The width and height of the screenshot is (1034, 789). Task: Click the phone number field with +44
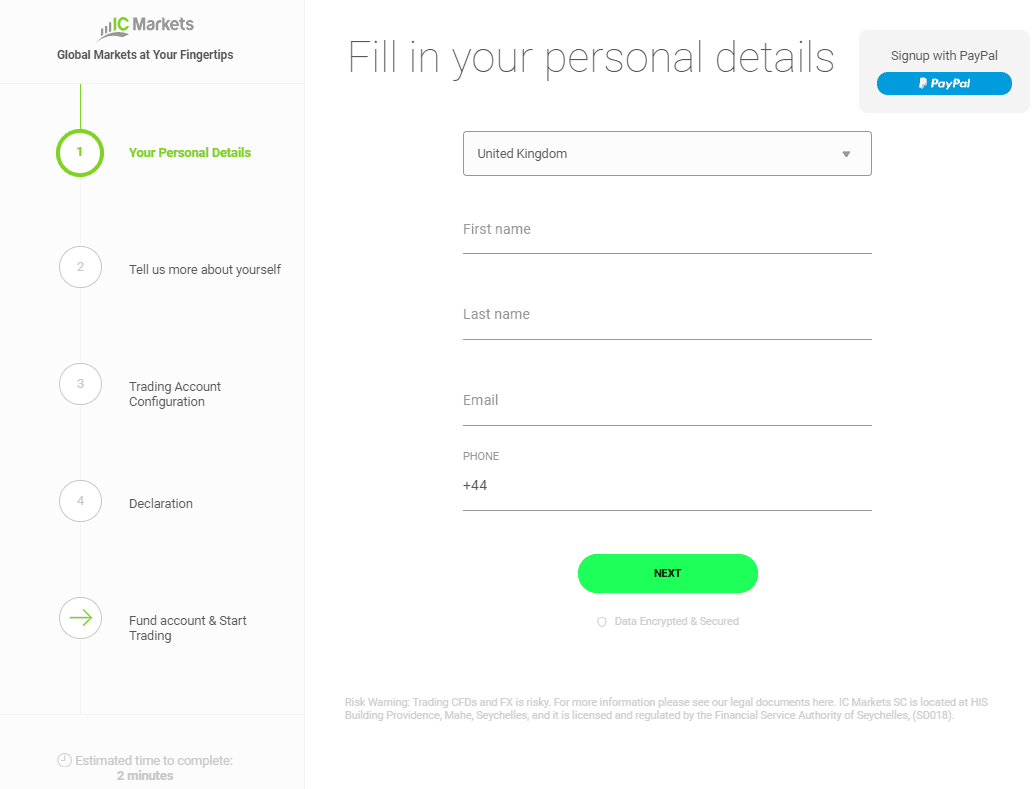click(667, 485)
